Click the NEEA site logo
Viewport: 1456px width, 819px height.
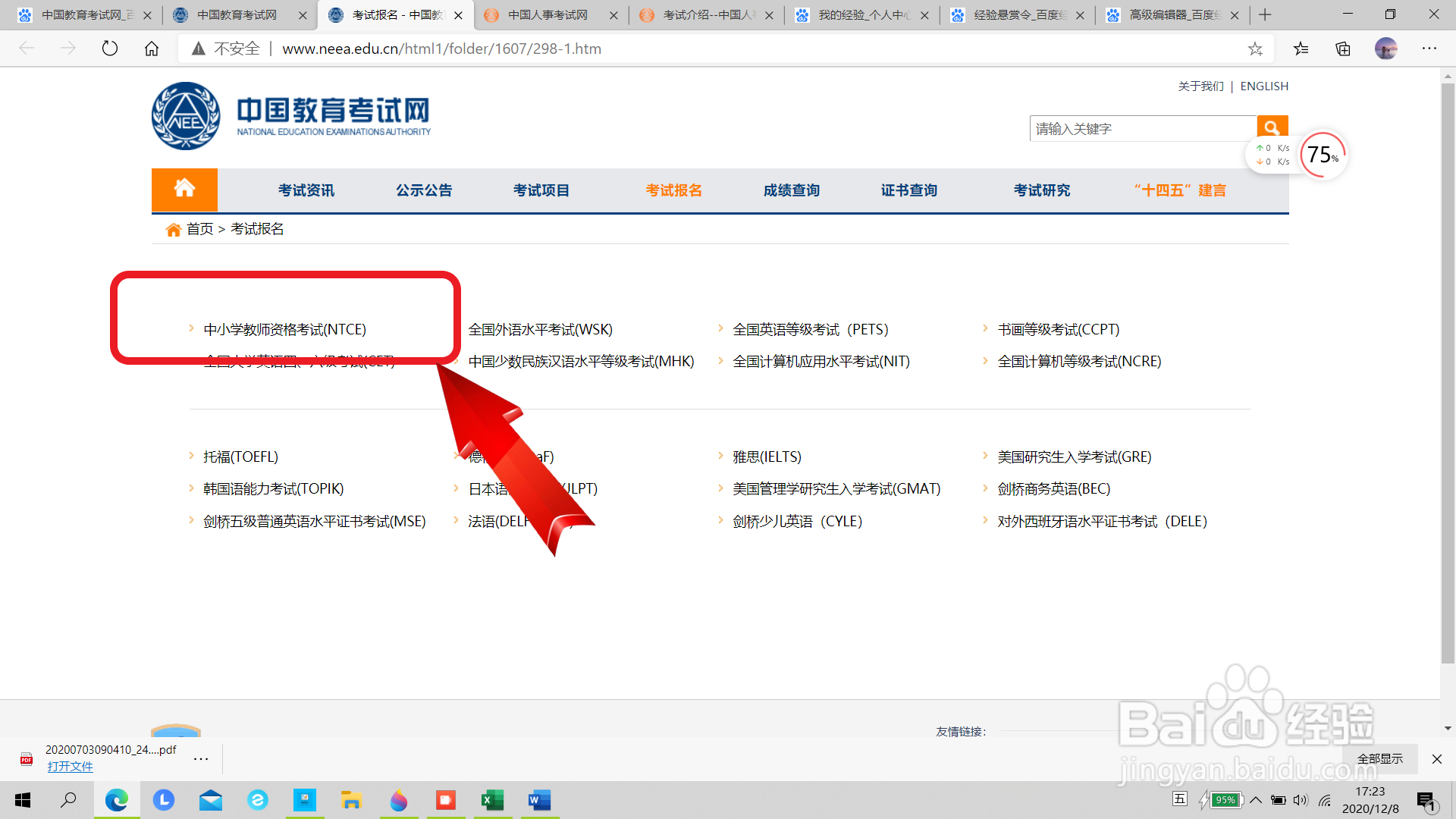click(x=291, y=116)
